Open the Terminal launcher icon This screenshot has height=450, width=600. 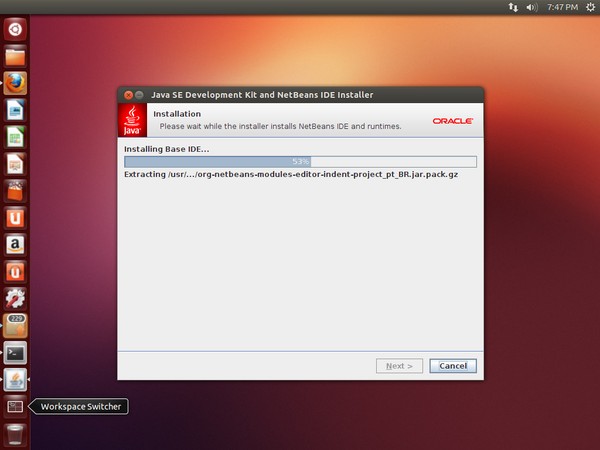click(x=15, y=353)
